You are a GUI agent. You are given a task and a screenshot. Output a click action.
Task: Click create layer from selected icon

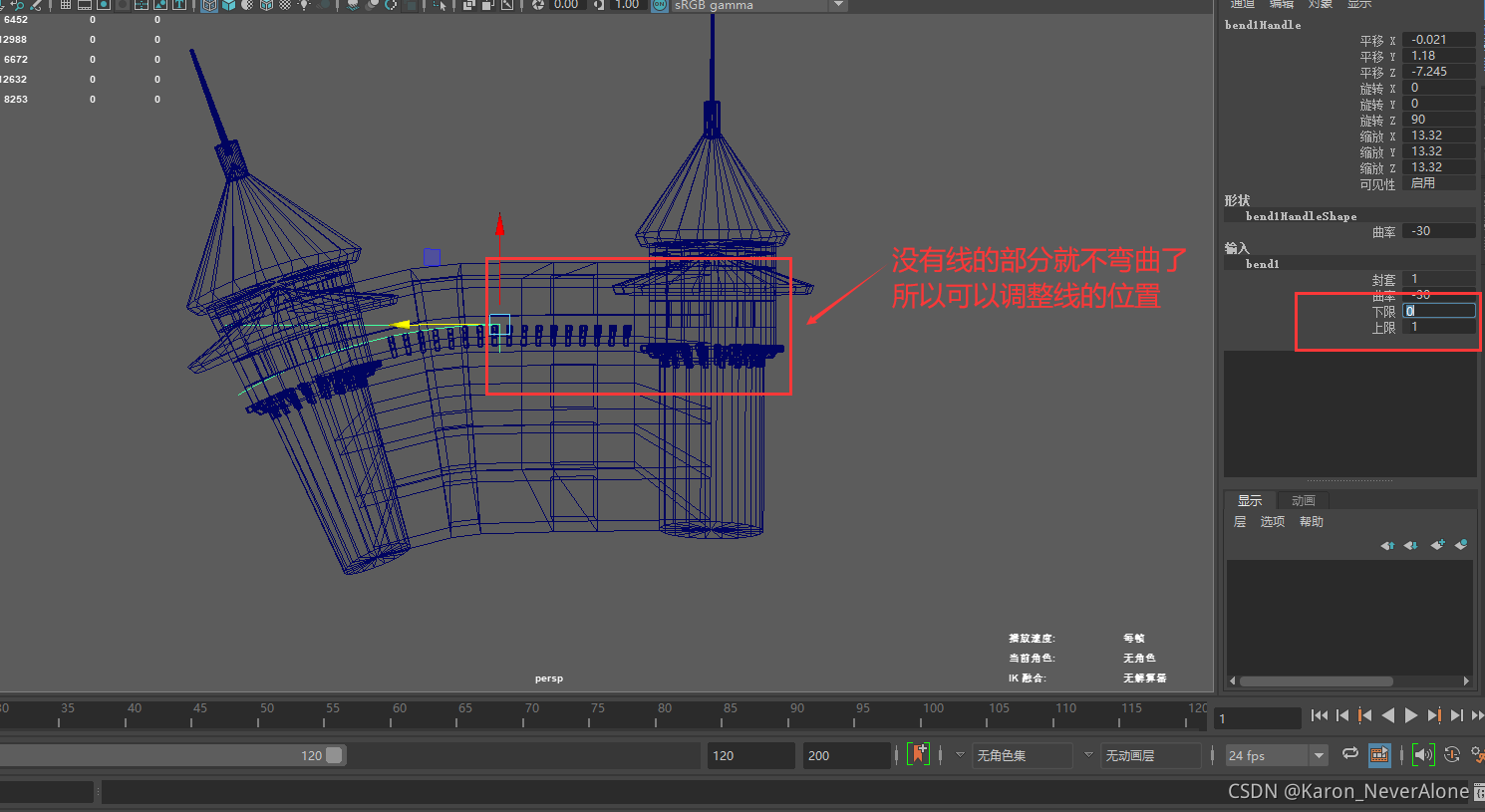[1461, 545]
